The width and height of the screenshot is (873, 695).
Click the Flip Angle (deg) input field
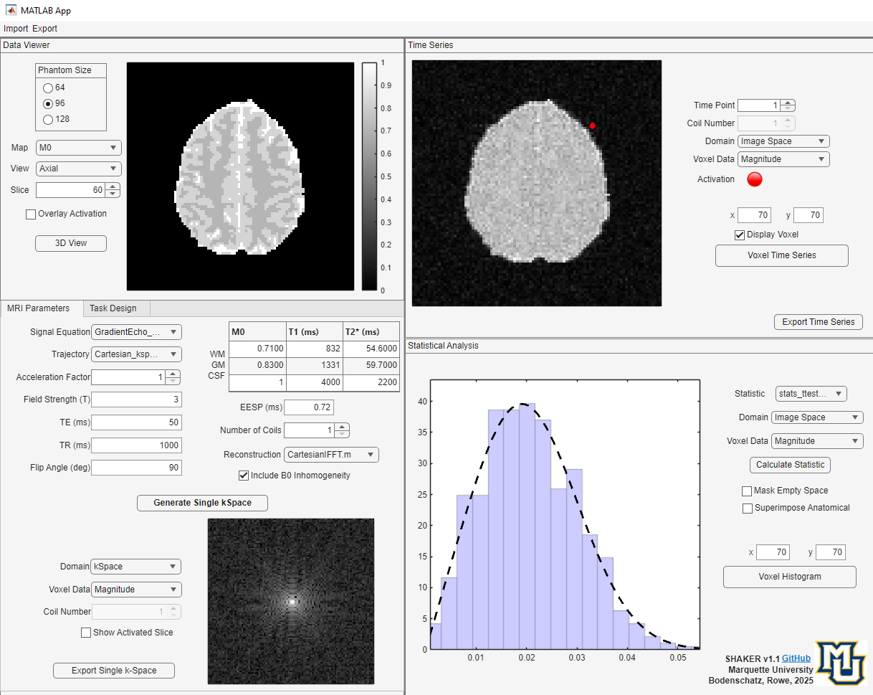pyautogui.click(x=136, y=468)
